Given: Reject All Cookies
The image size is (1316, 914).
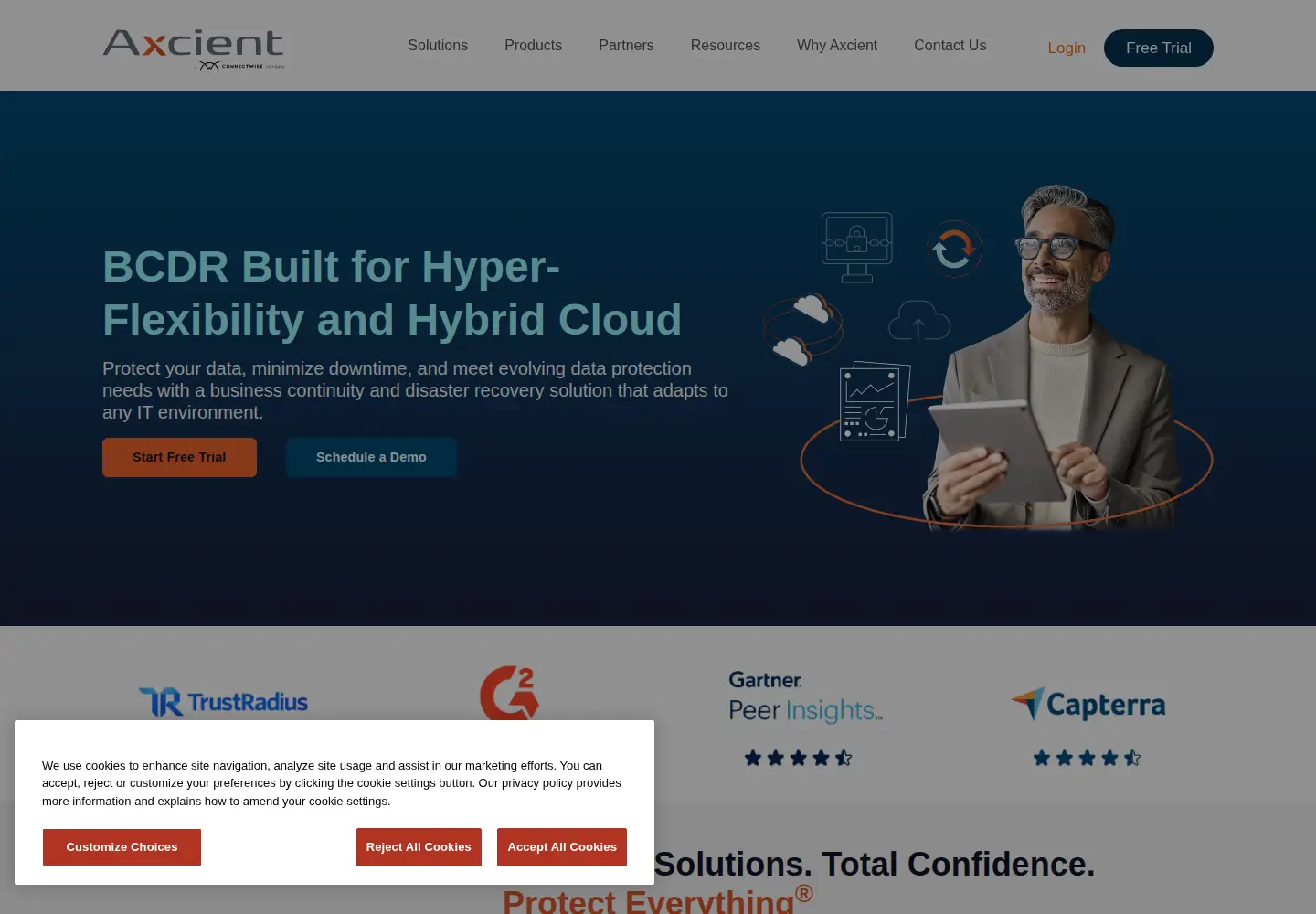Looking at the screenshot, I should 419,847.
